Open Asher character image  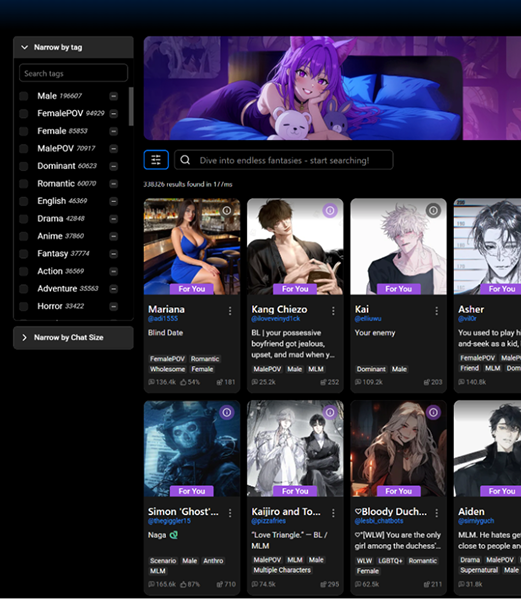(487, 246)
